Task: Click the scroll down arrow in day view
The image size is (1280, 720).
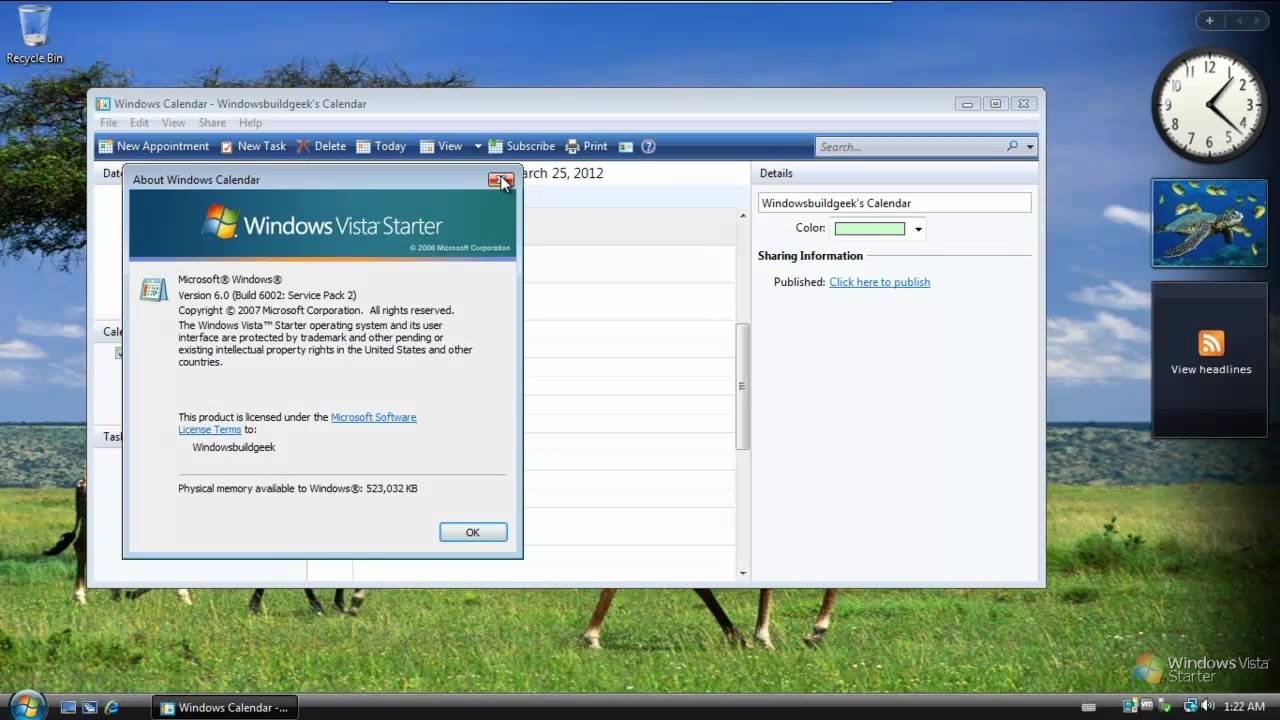Action: [743, 573]
